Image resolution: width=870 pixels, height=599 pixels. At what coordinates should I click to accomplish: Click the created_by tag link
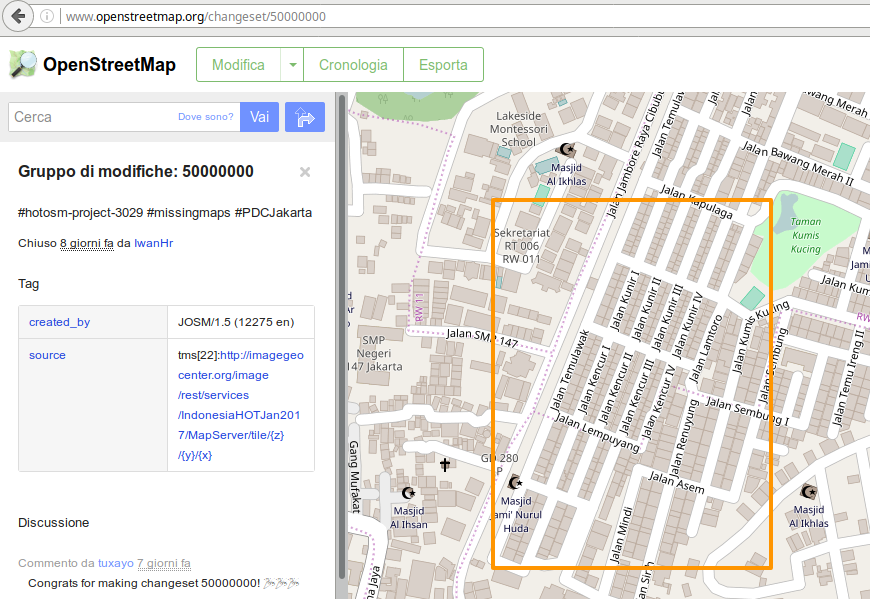(x=59, y=322)
